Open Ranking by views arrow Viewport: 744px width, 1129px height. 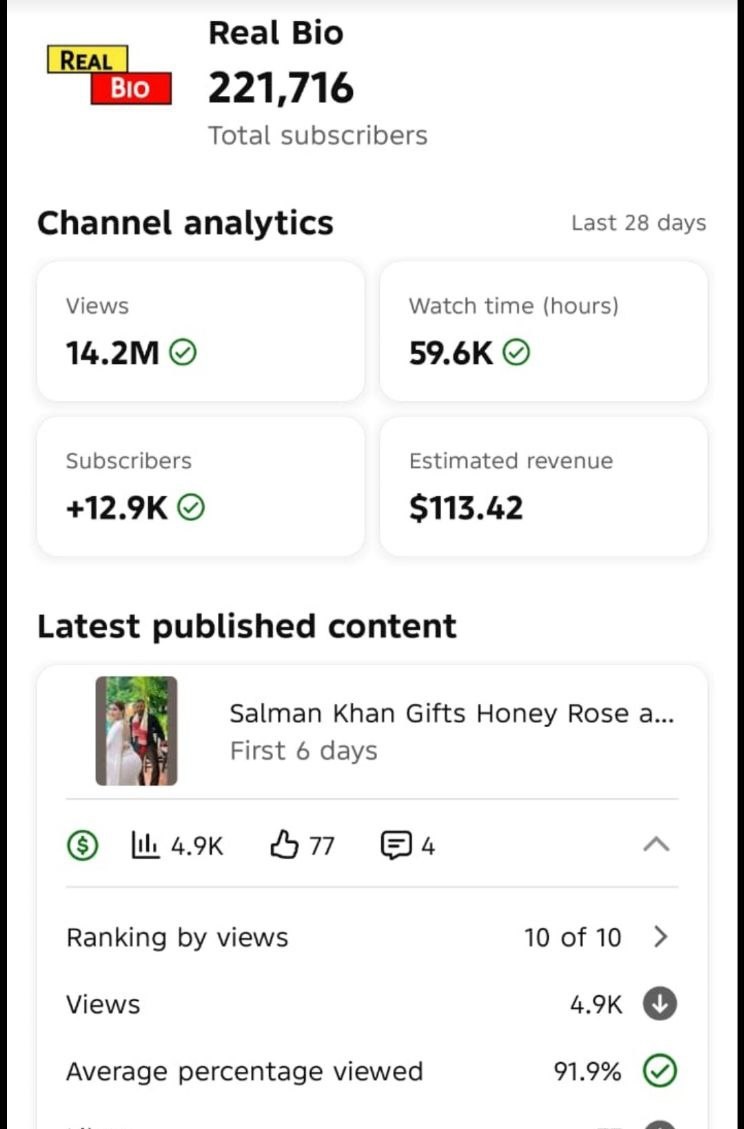coord(660,937)
